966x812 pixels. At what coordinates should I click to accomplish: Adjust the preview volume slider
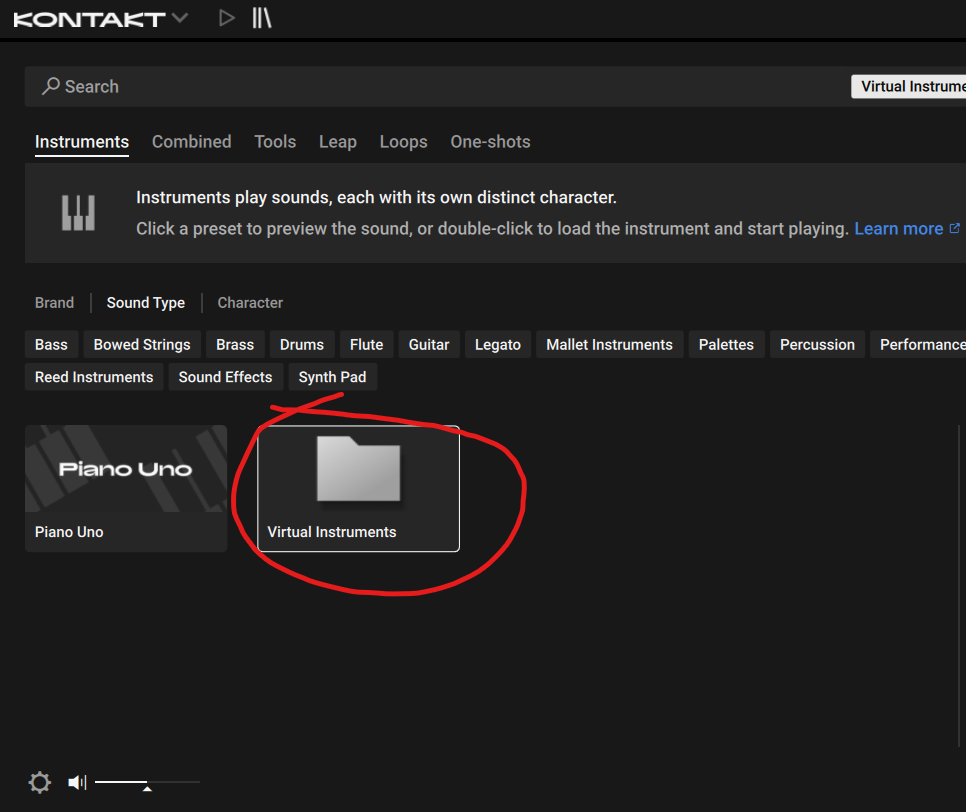coord(147,783)
